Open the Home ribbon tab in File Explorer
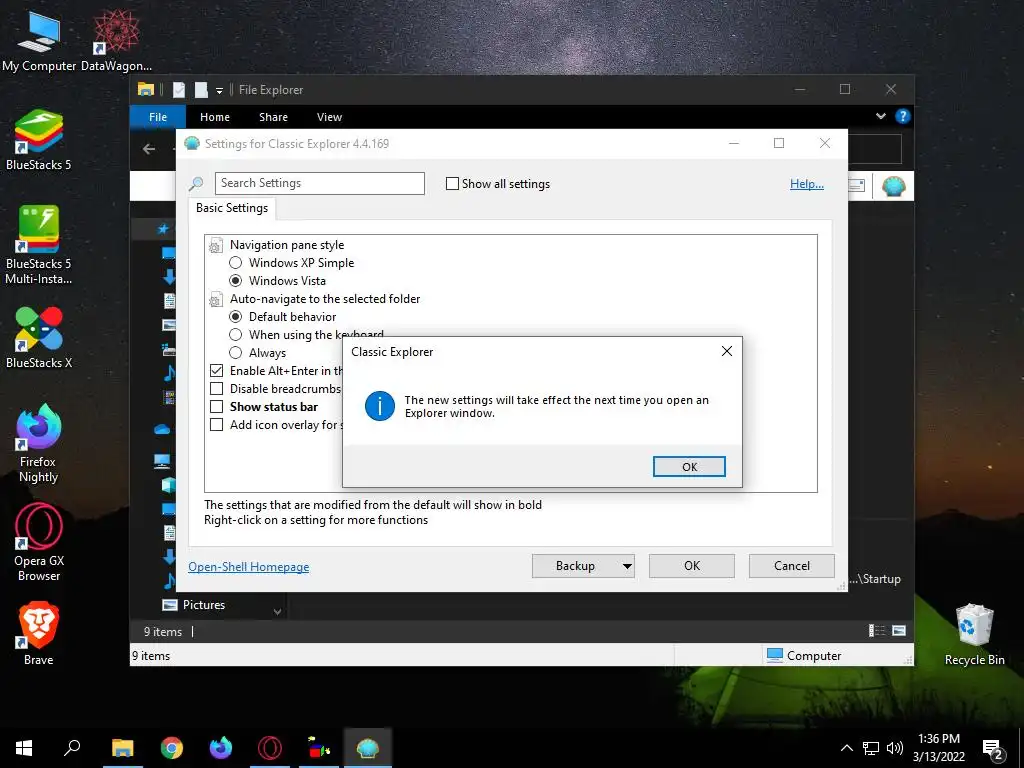 click(x=215, y=117)
